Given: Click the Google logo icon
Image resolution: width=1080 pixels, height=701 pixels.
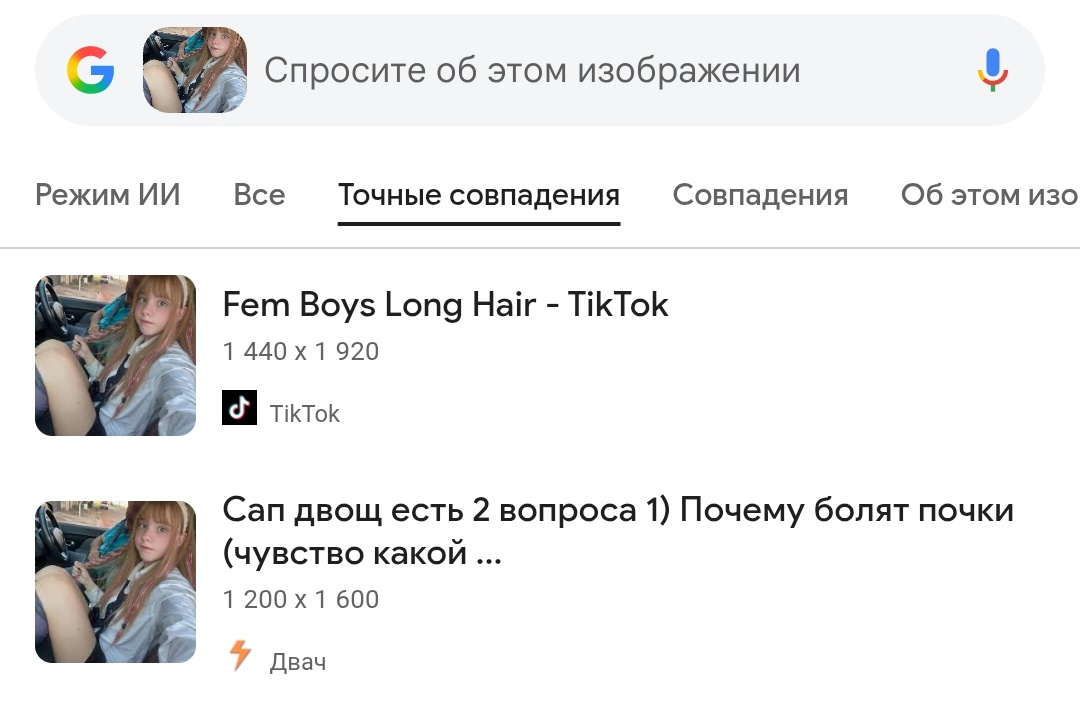Looking at the screenshot, I should point(91,71).
